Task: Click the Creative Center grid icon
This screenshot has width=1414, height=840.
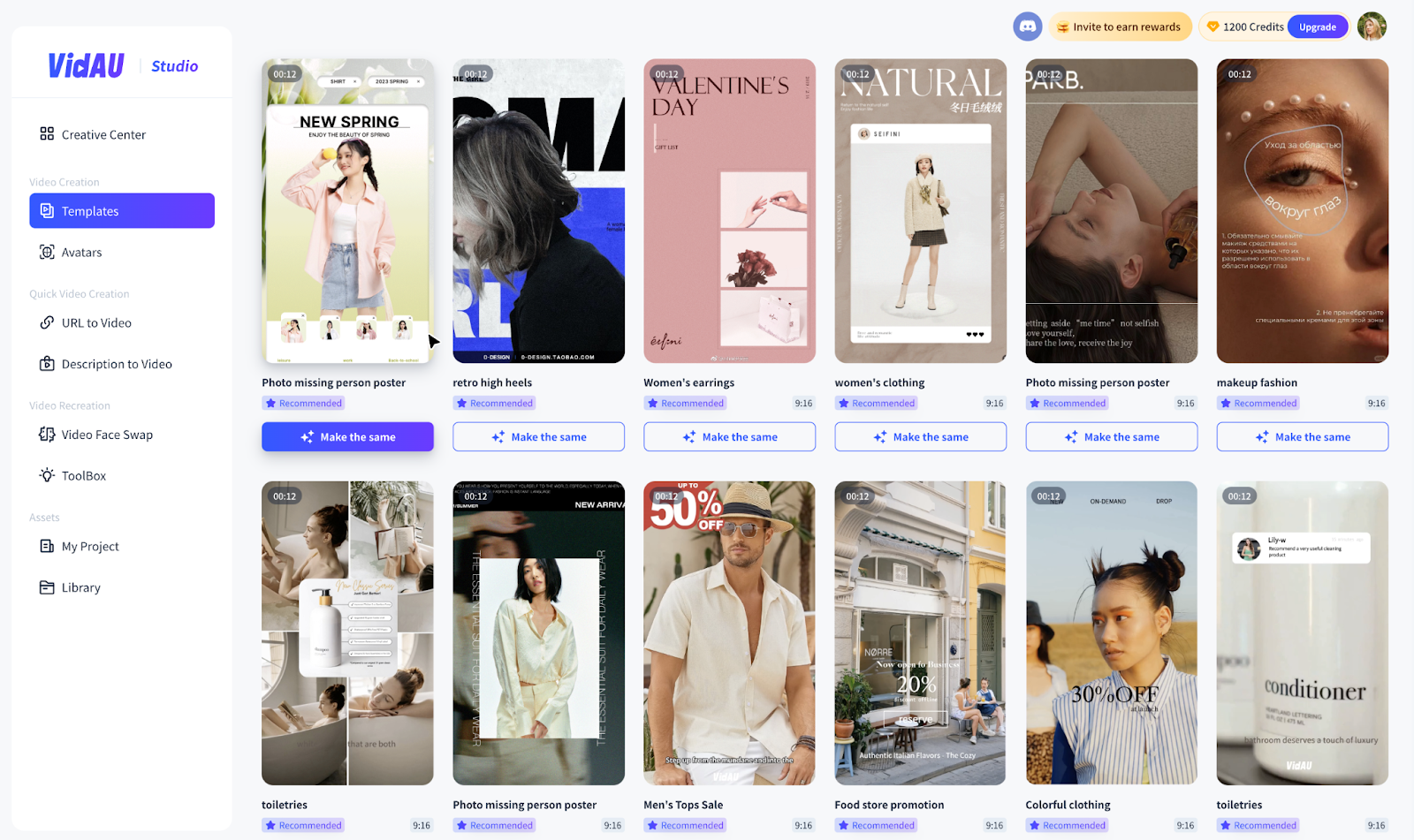Action: pos(47,134)
